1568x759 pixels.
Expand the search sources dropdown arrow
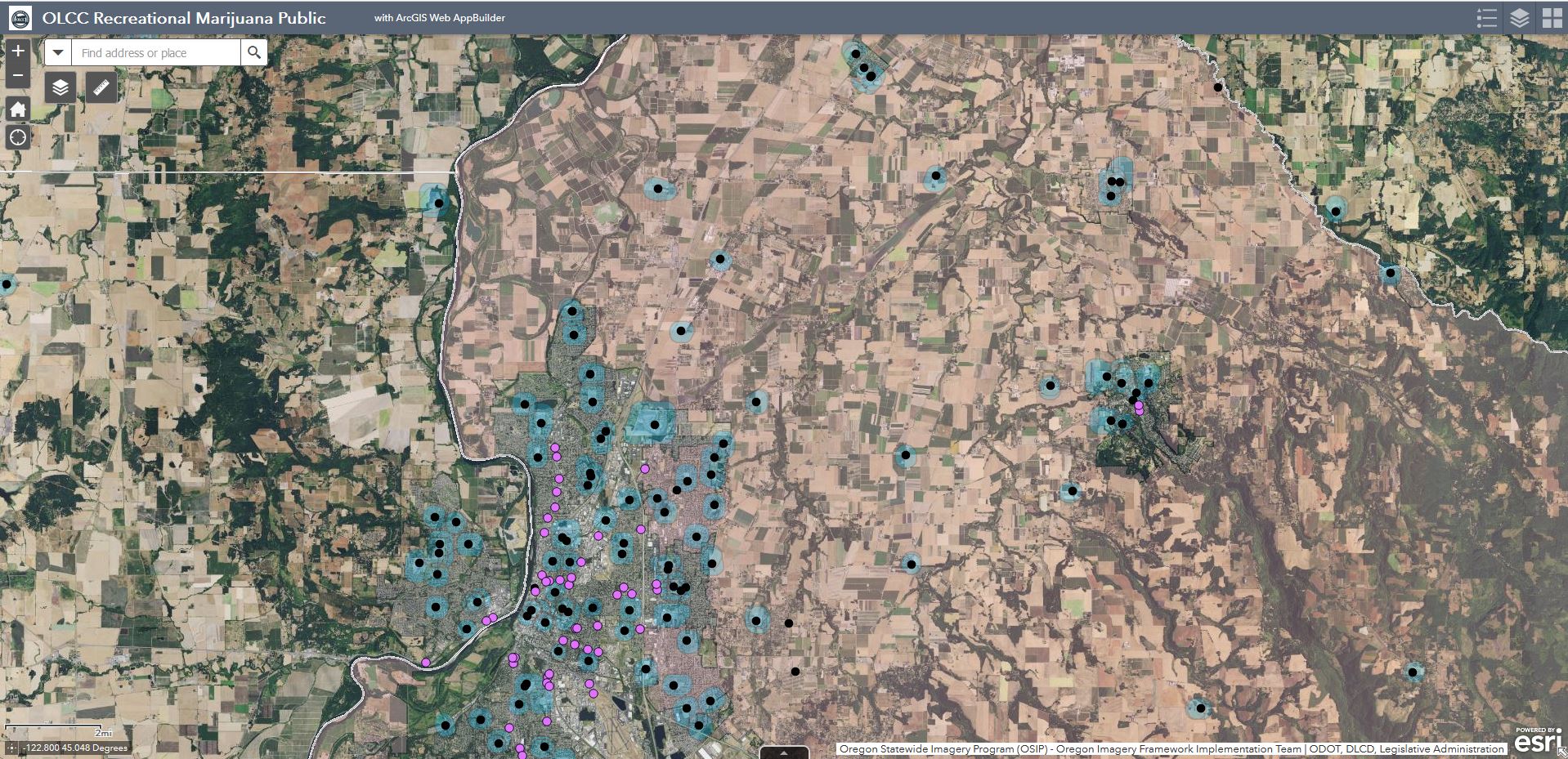(58, 53)
